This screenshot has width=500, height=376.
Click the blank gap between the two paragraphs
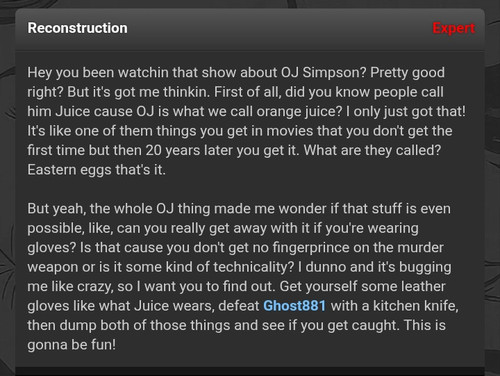click(250, 189)
